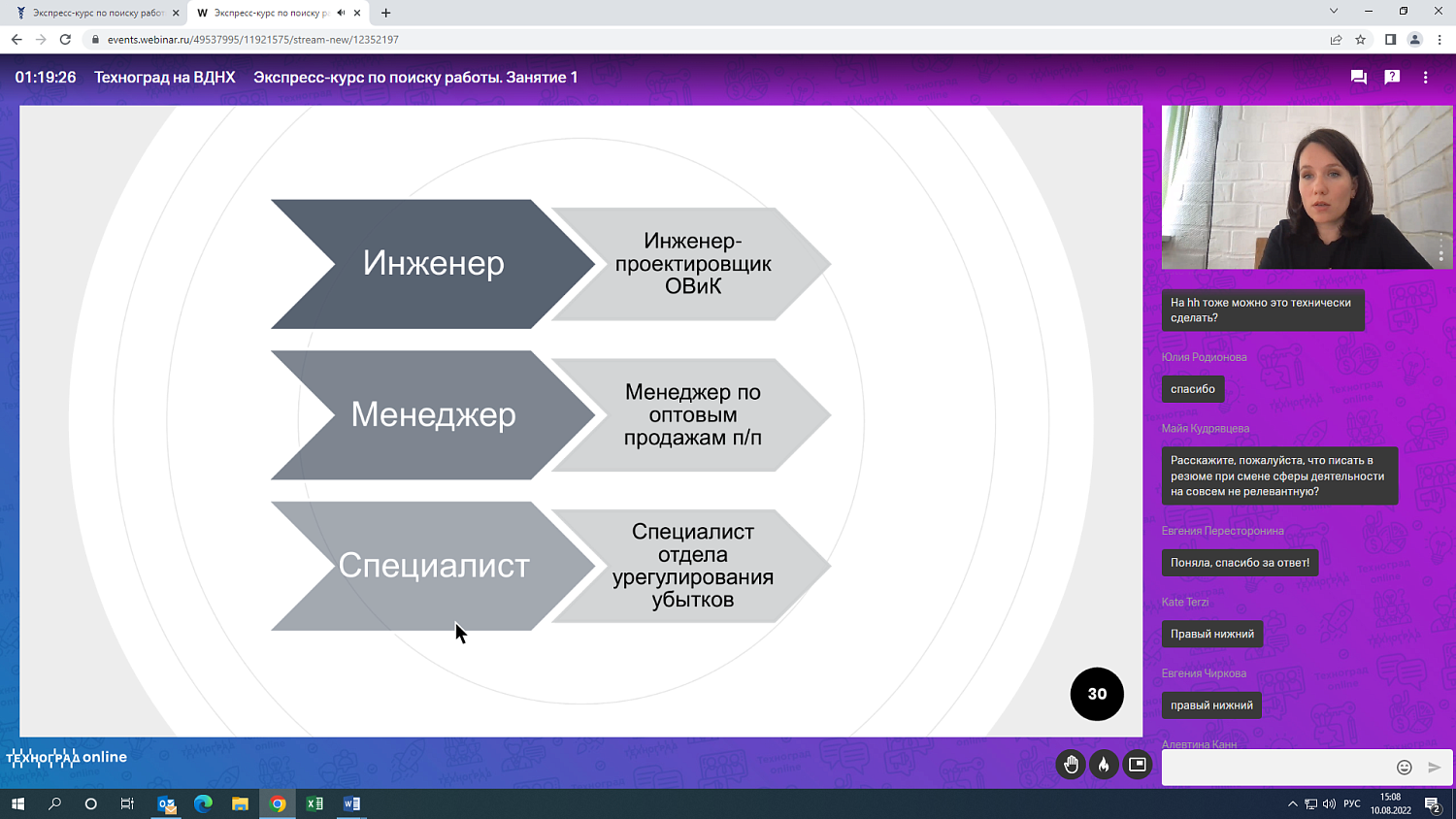Open the three-dot menu in webinar header

1425,76
